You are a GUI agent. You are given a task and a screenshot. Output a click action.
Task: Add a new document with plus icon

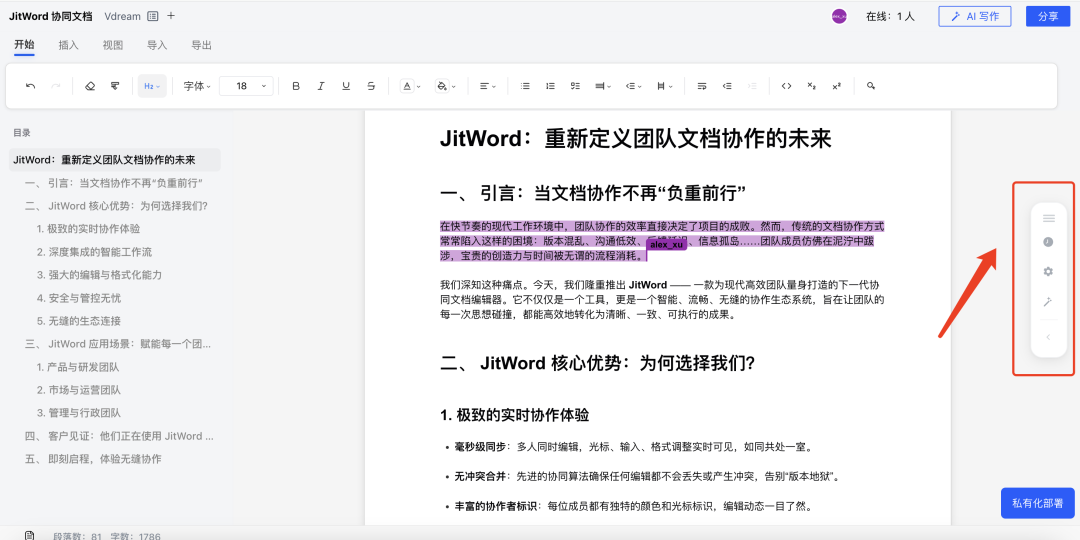coord(171,16)
